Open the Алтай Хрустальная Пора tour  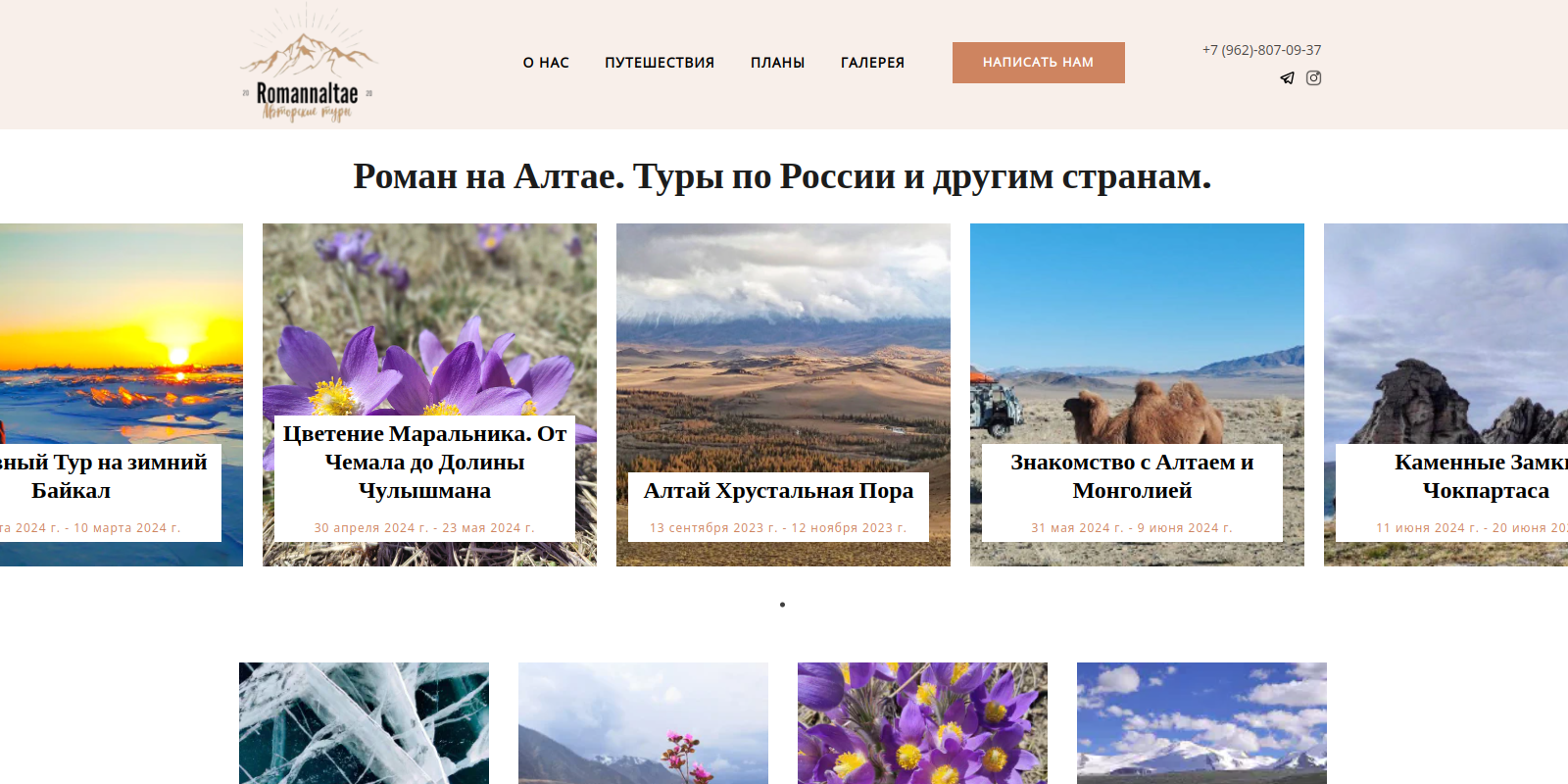pos(783,395)
